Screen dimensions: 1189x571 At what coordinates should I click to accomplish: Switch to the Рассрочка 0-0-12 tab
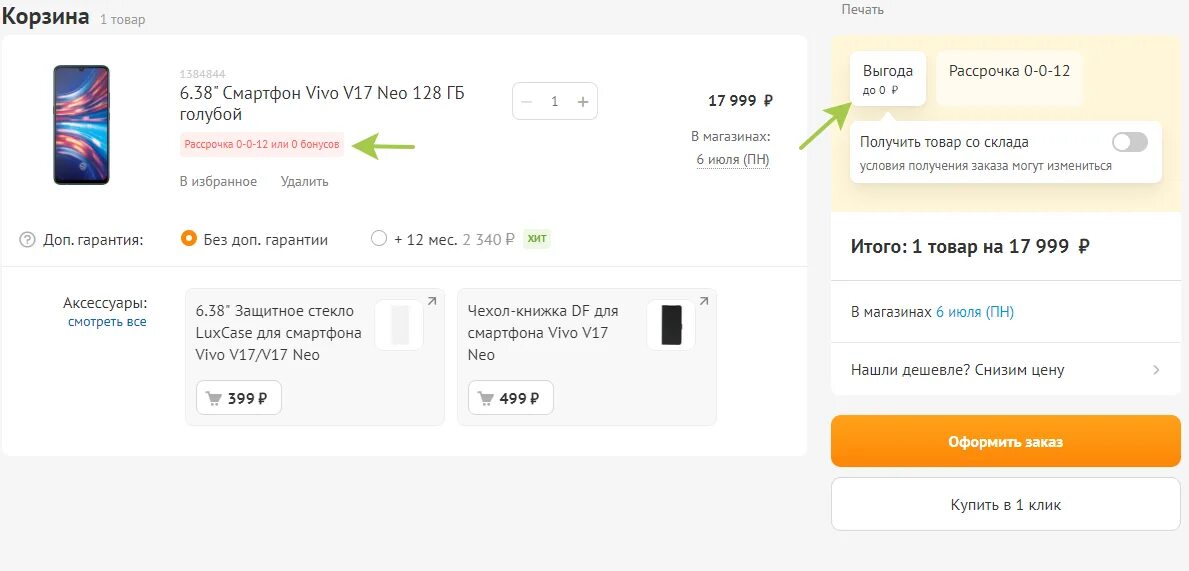[x=1009, y=71]
